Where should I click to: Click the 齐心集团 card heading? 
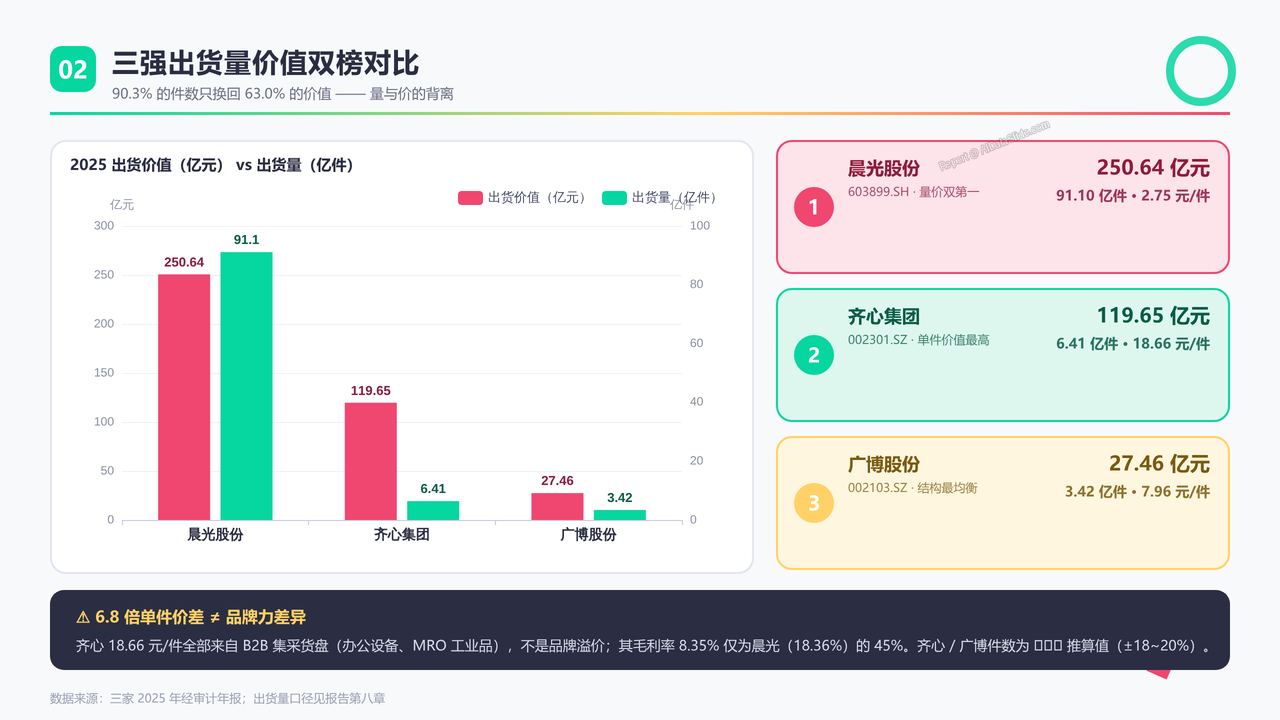coord(884,317)
